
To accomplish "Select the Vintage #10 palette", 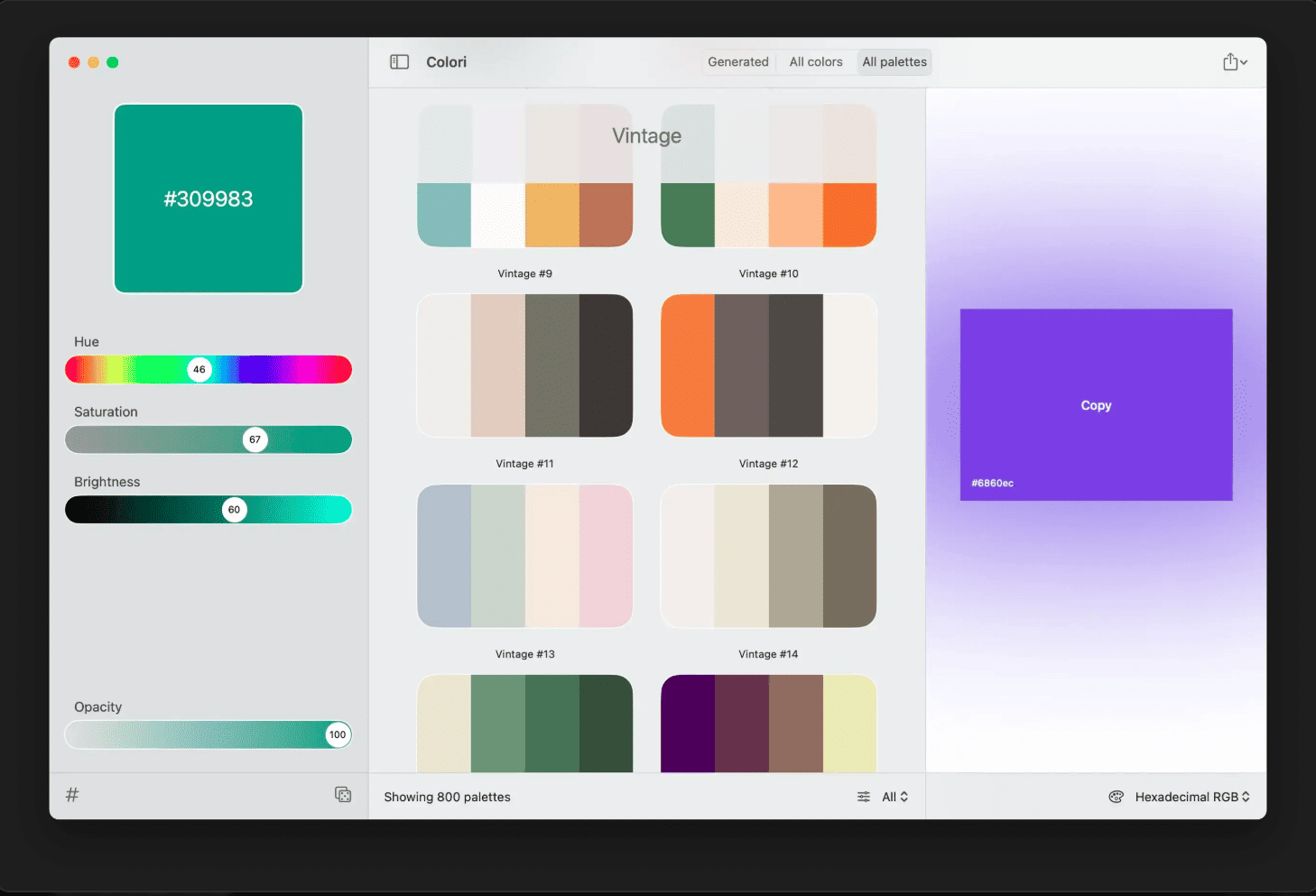I will 769,176.
